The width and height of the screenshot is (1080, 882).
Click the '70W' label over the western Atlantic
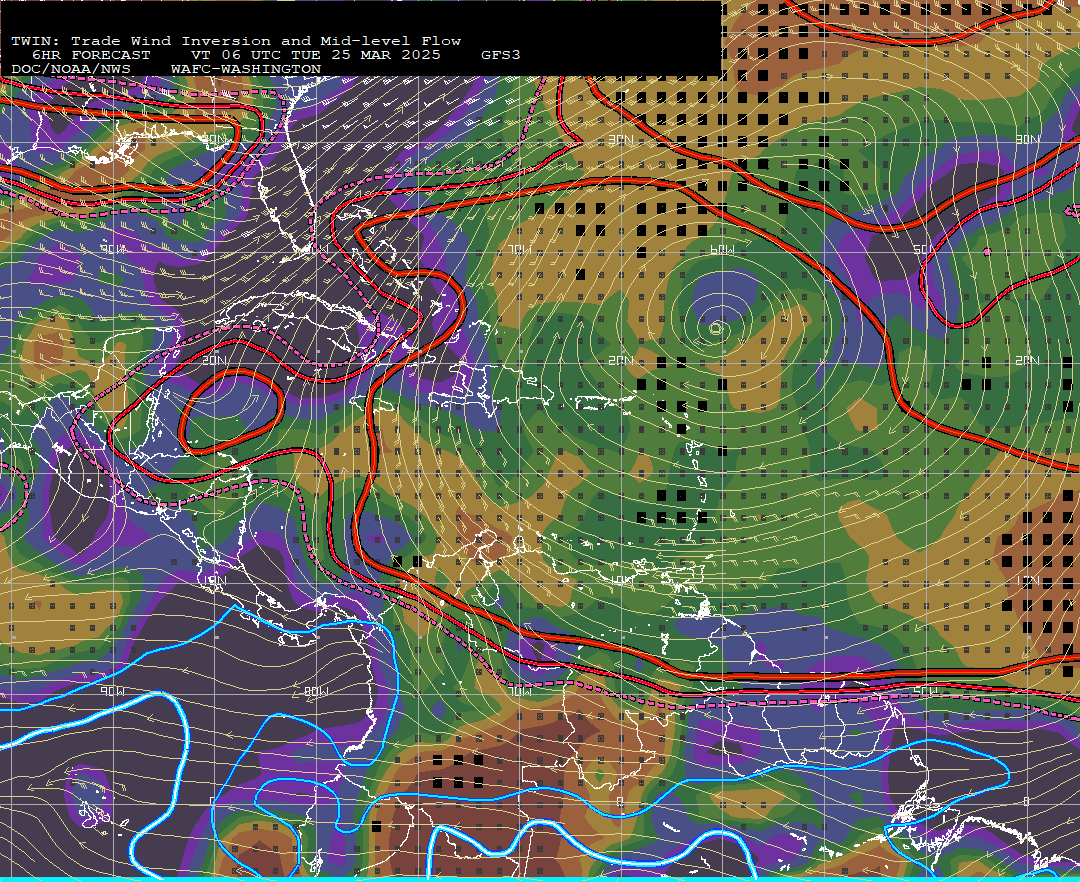(x=520, y=249)
